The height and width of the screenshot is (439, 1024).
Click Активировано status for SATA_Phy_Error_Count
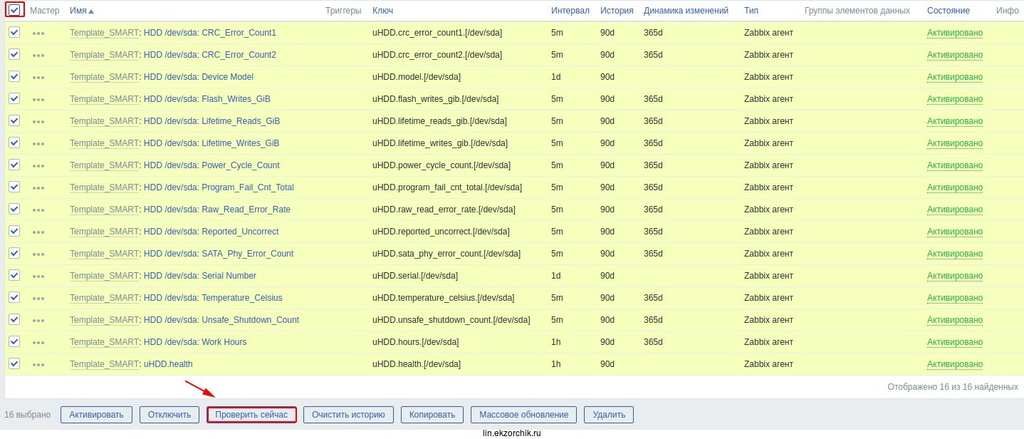[954, 254]
